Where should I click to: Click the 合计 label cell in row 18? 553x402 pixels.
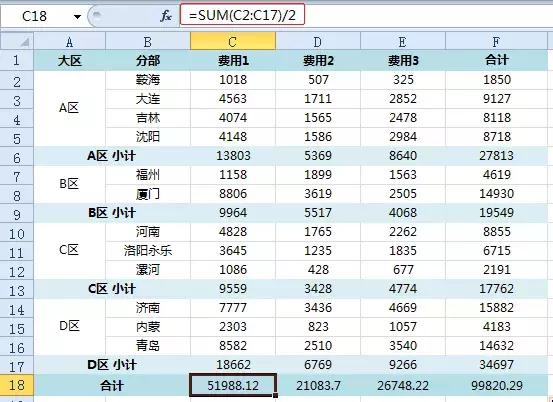click(x=112, y=385)
